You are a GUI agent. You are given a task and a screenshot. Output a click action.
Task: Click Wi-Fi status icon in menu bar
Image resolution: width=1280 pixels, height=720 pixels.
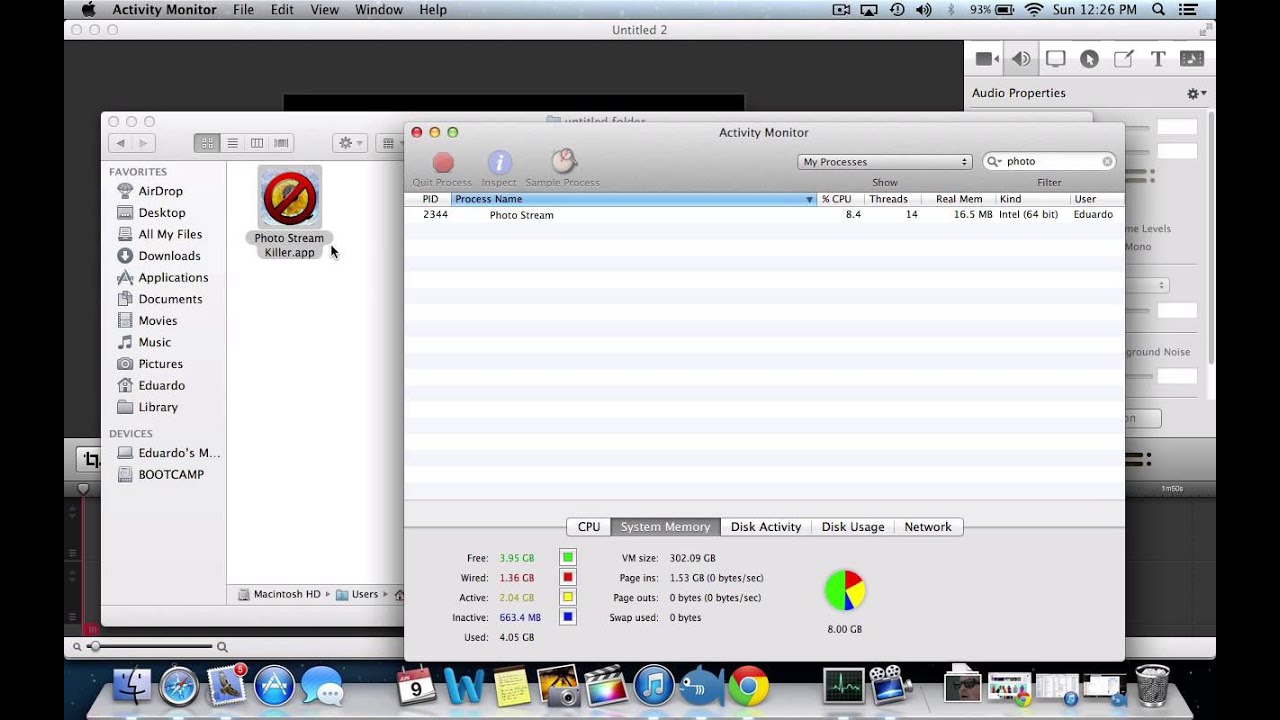(x=1034, y=10)
